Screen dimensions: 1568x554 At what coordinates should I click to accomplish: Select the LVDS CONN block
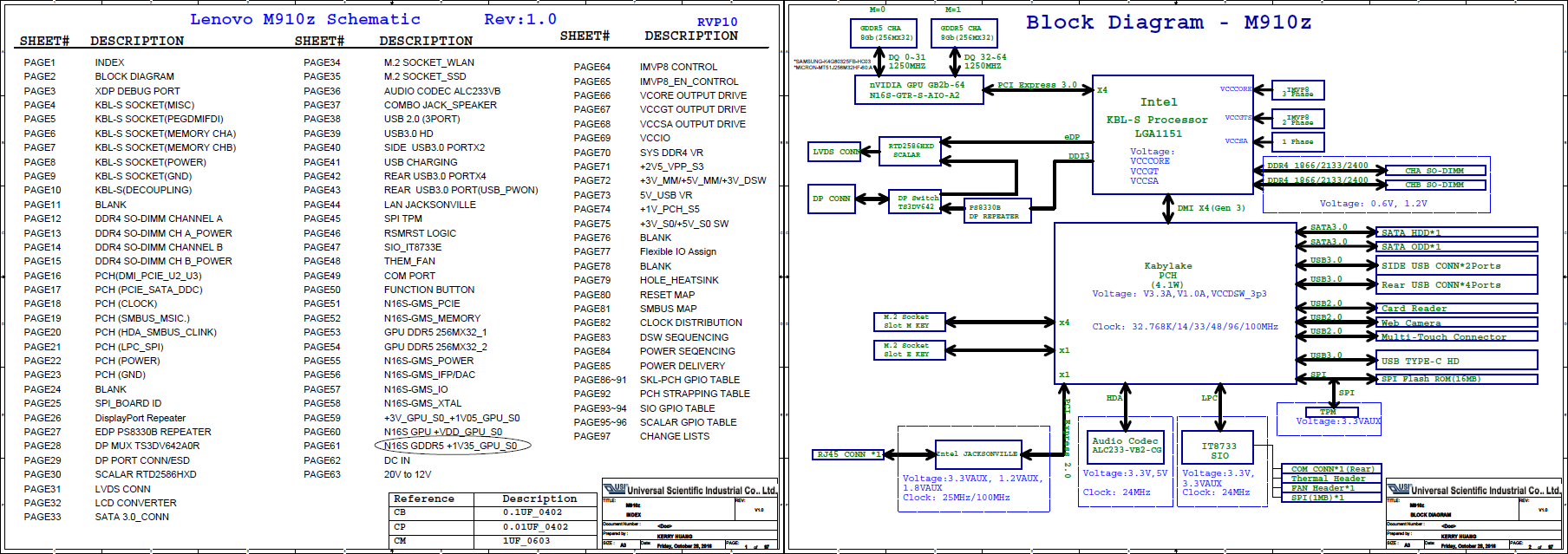click(835, 152)
